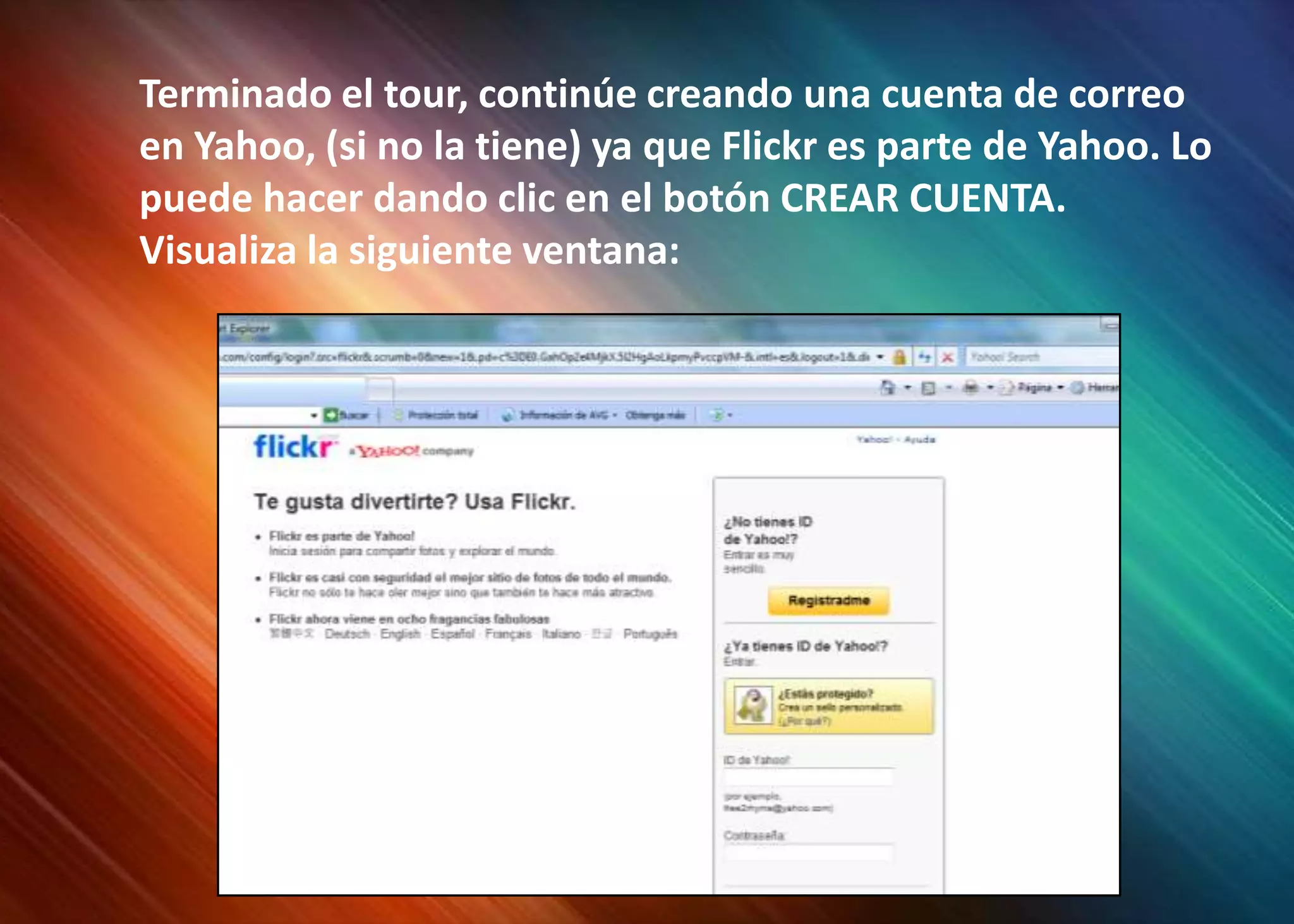This screenshot has height=924, width=1294.
Task: Open the Página menu
Action: (1032, 387)
